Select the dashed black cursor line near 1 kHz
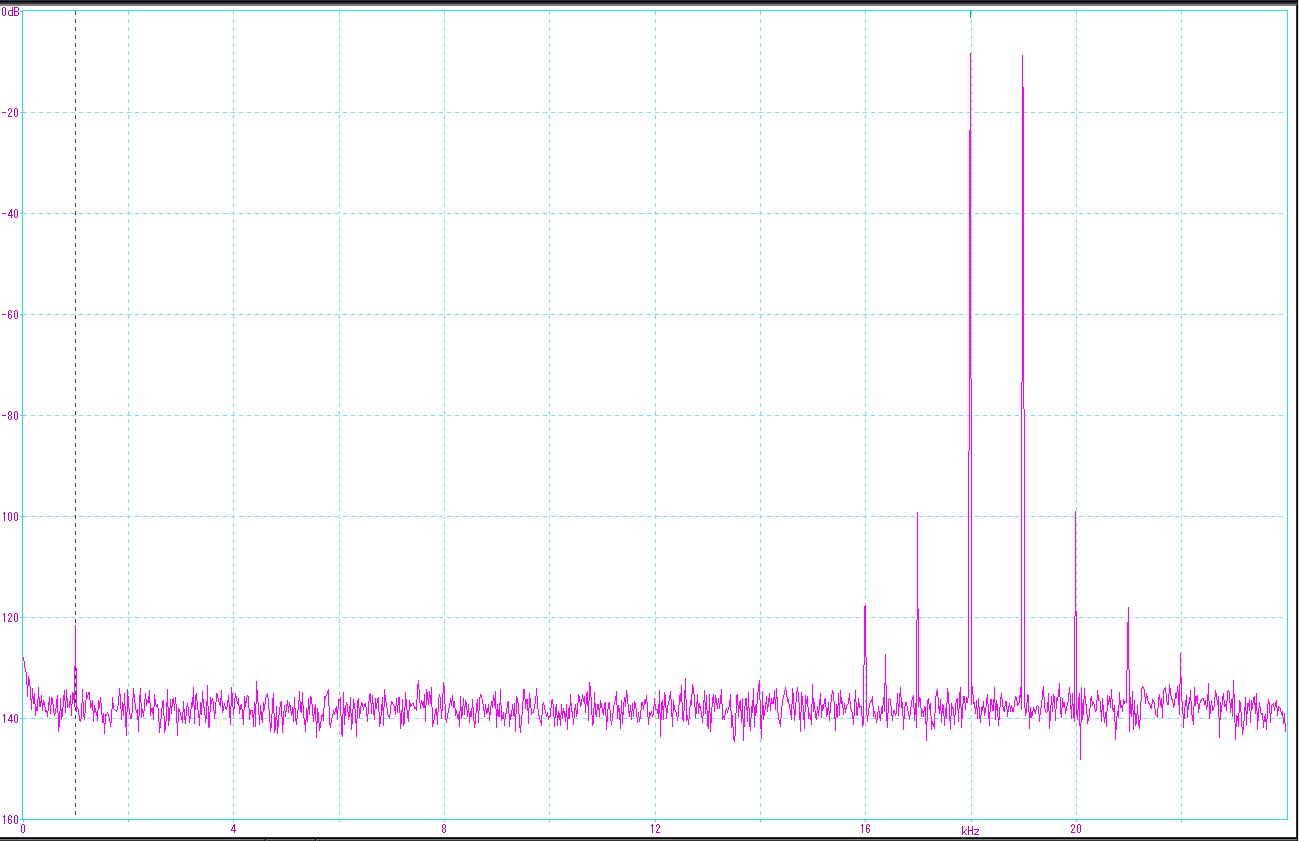This screenshot has width=1299, height=841. pyautogui.click(x=75, y=415)
